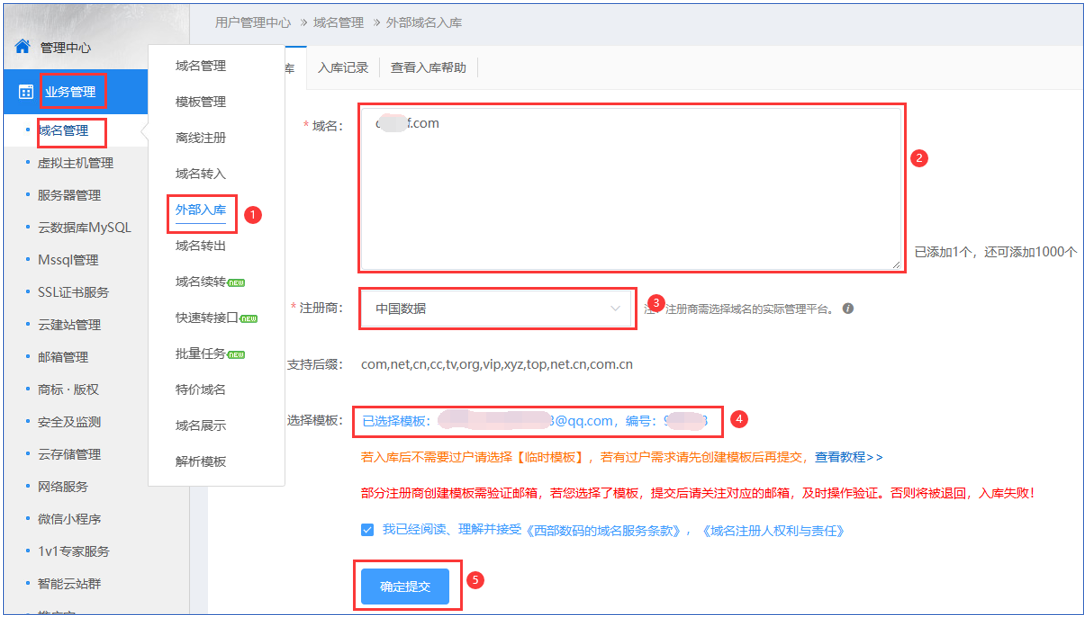The image size is (1086, 618).
Task: Click inside the 域名 text area
Action: (630, 188)
